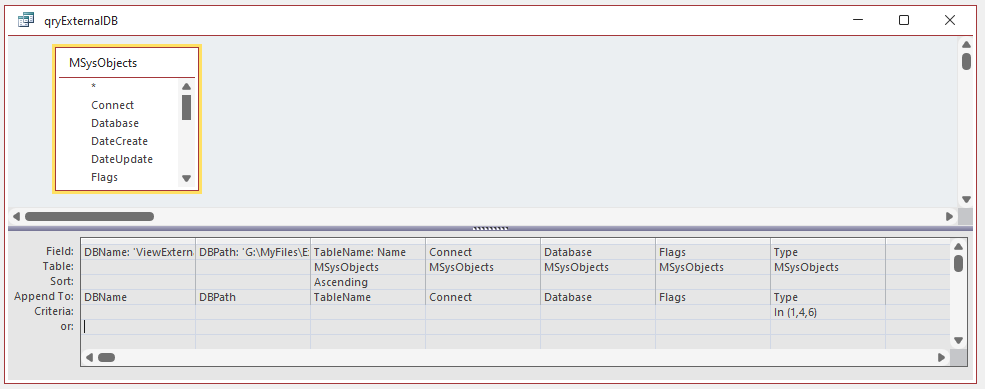Click the Table cell of TableName column

pos(367,267)
